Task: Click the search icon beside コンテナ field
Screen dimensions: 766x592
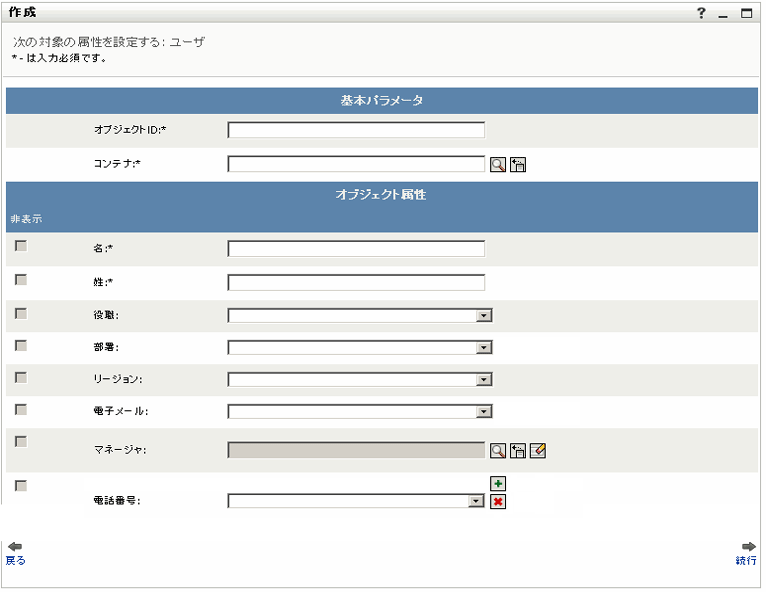Action: click(498, 165)
